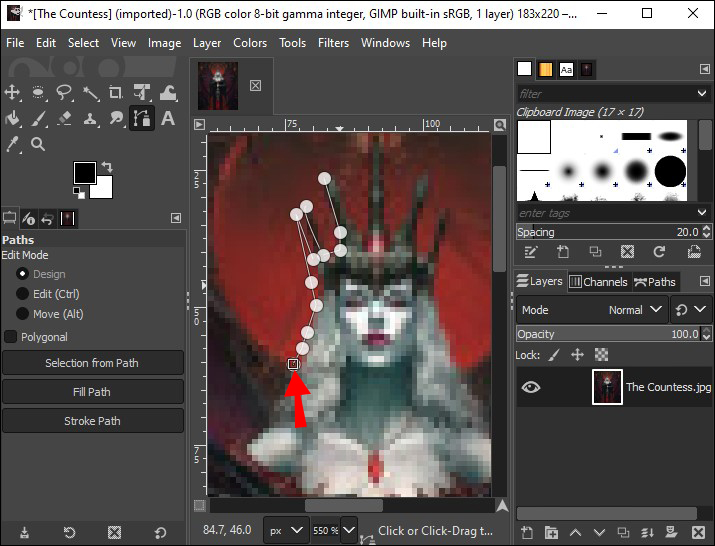This screenshot has height=546, width=715.
Task: Choose the Color Picker eyedropper tool
Action: pyautogui.click(x=13, y=145)
